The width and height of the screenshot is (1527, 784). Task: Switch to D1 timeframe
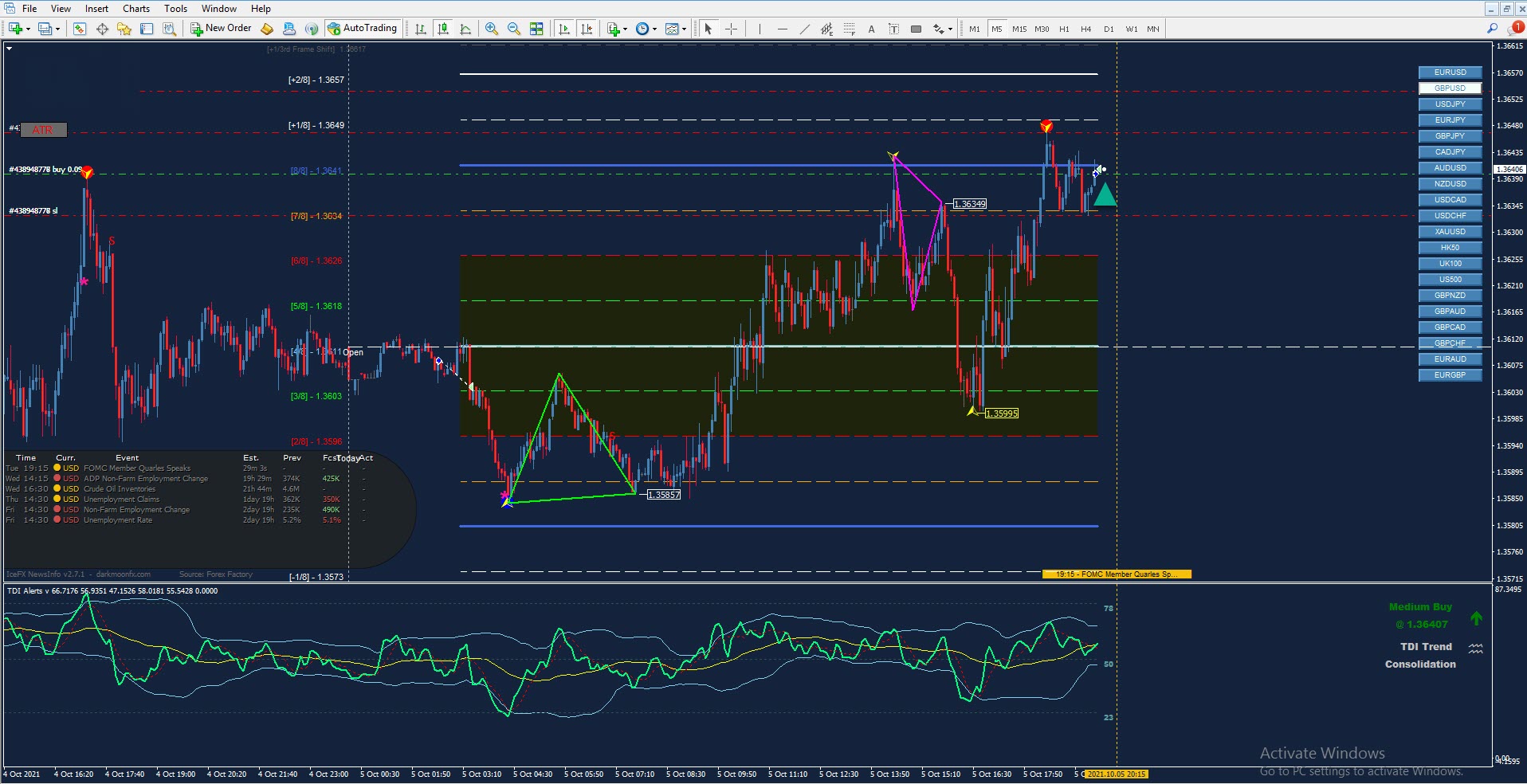[x=1109, y=29]
